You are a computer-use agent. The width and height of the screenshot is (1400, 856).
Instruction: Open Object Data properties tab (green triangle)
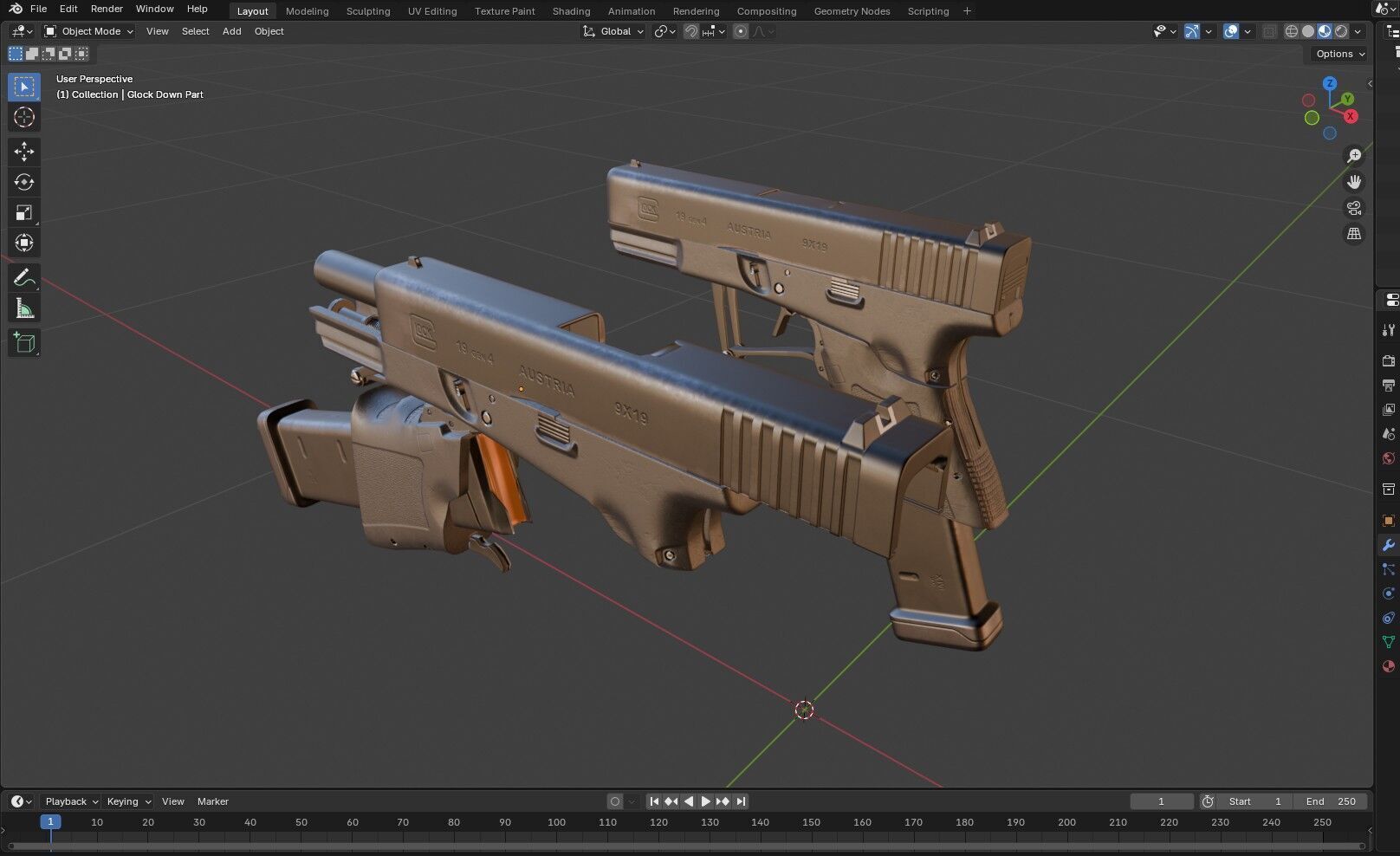point(1388,642)
